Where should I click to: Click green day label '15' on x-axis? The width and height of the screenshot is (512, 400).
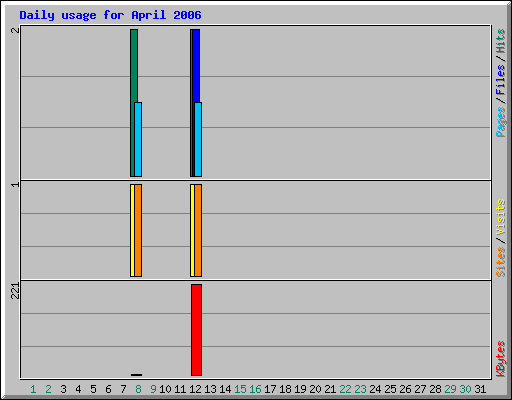point(240,389)
